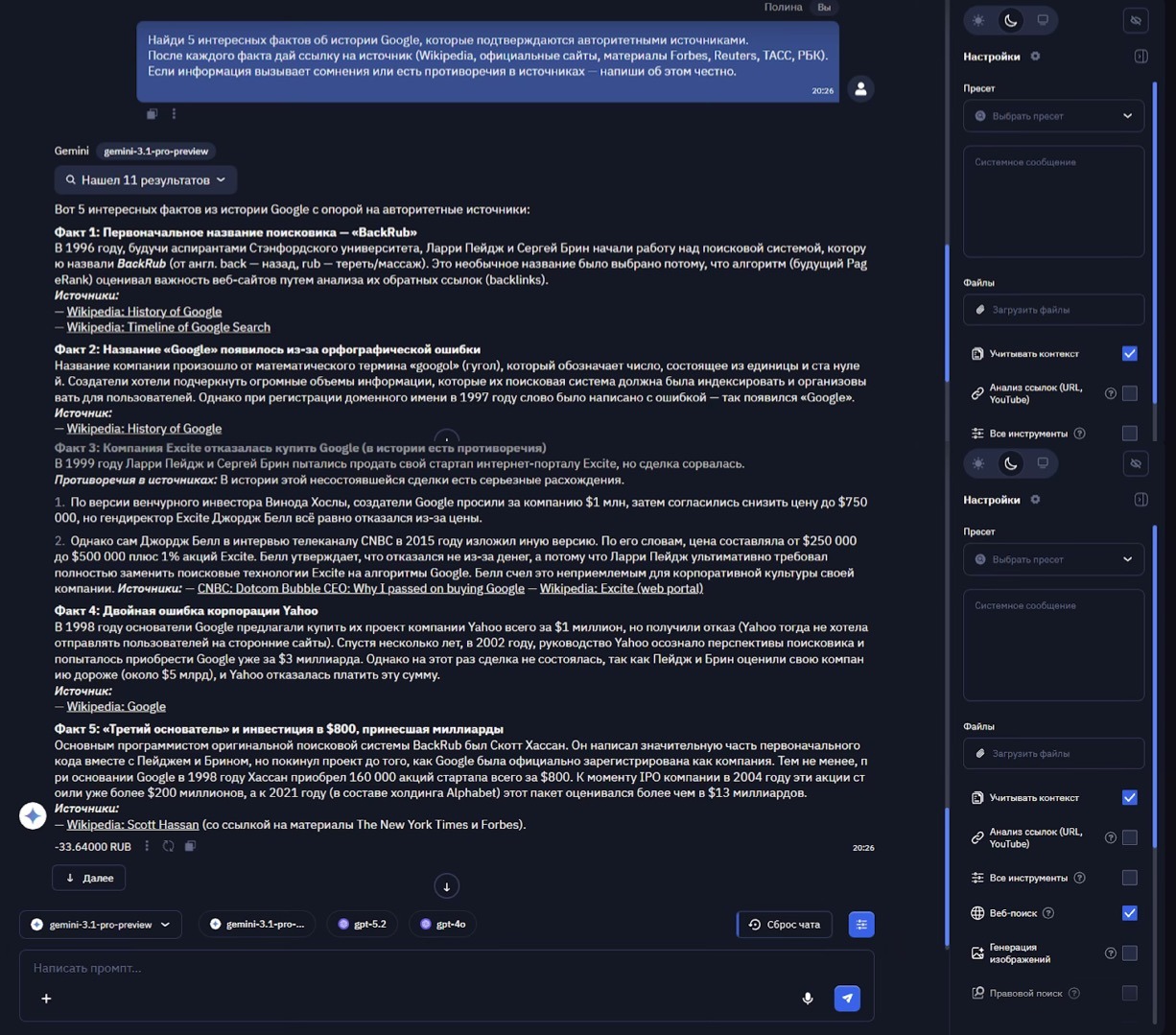
Task: Click the gemini-3.1-pro-preview badge next to Gemini
Action: coord(156,152)
